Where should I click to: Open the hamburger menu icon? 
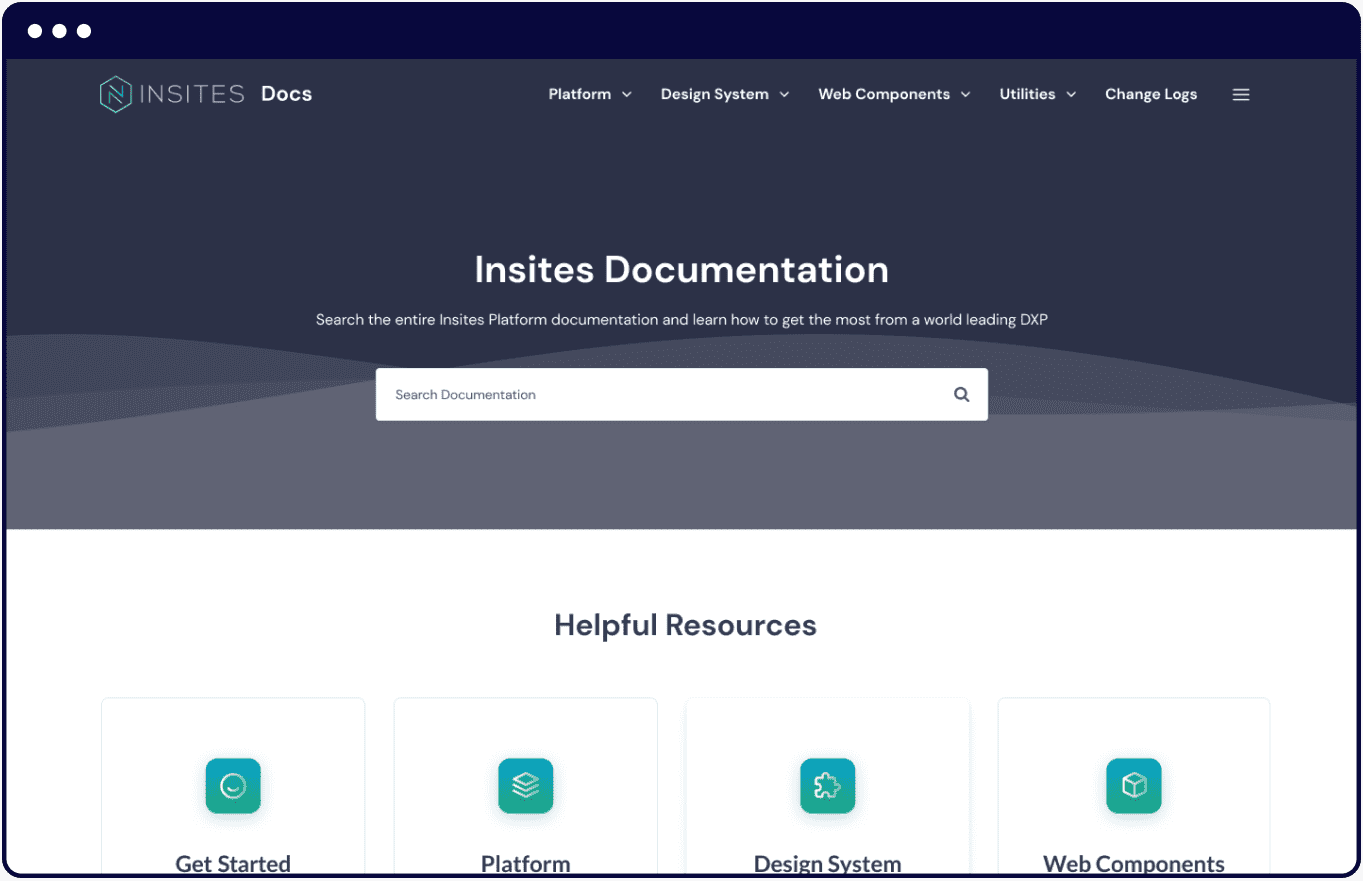1241,95
